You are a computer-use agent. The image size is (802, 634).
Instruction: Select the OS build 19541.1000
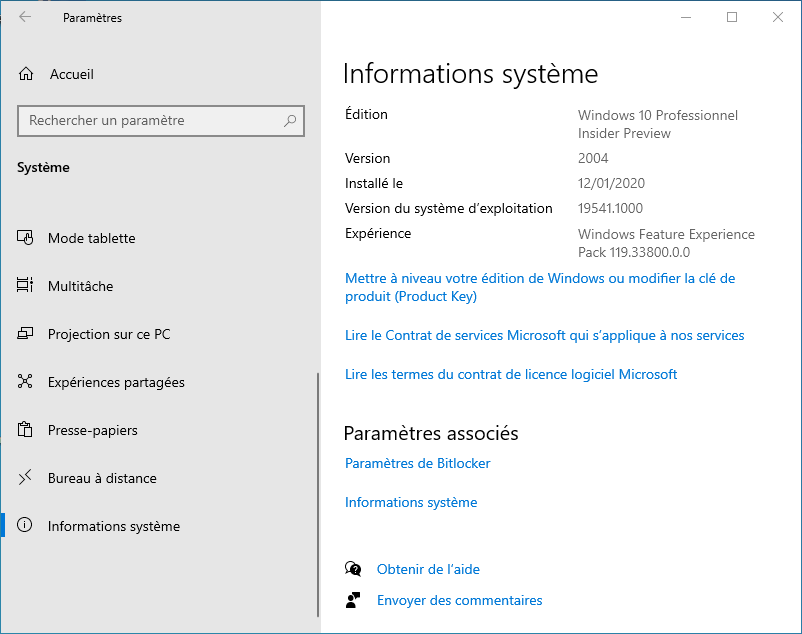tap(610, 208)
